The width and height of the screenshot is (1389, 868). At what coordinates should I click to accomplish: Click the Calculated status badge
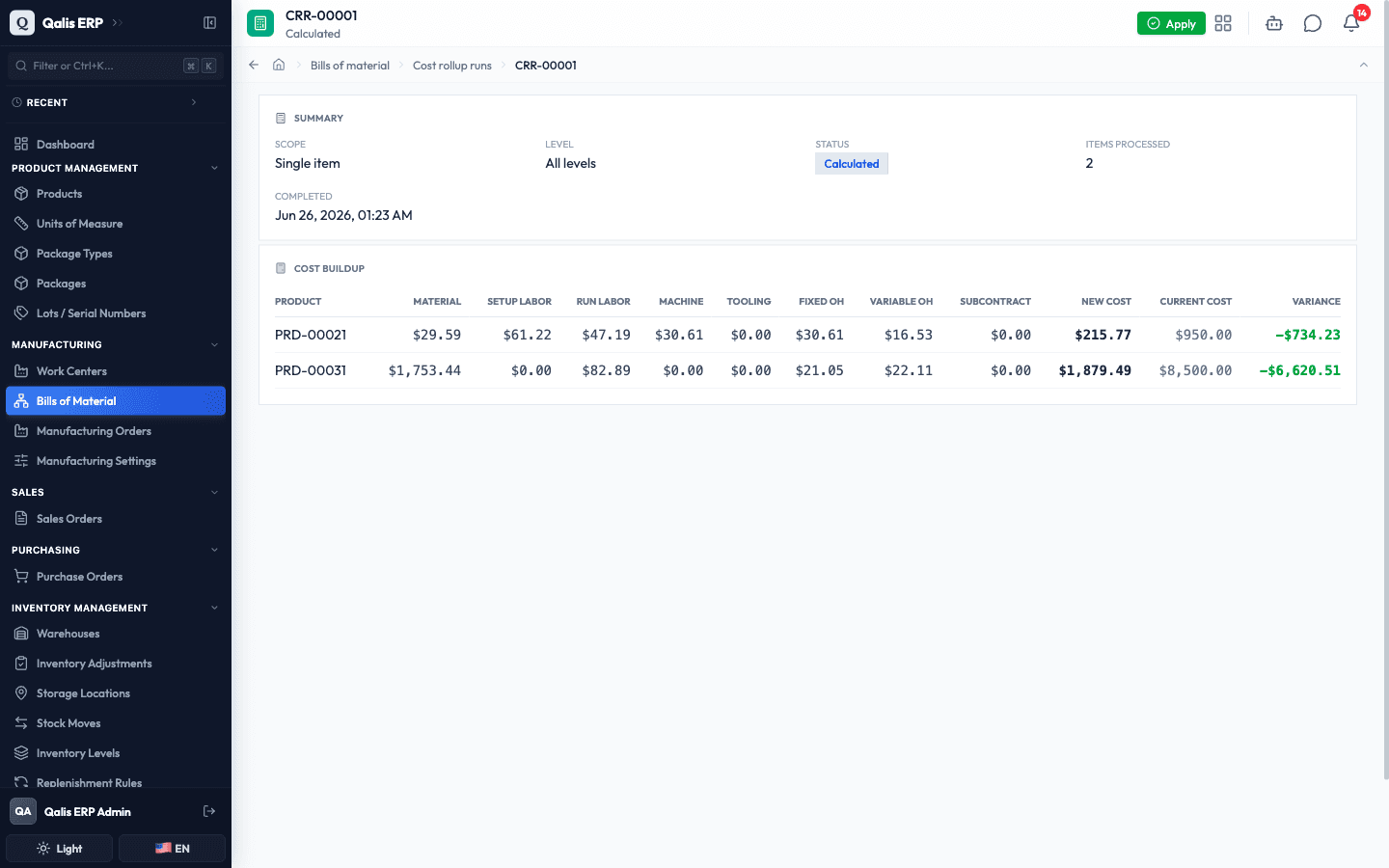[852, 164]
